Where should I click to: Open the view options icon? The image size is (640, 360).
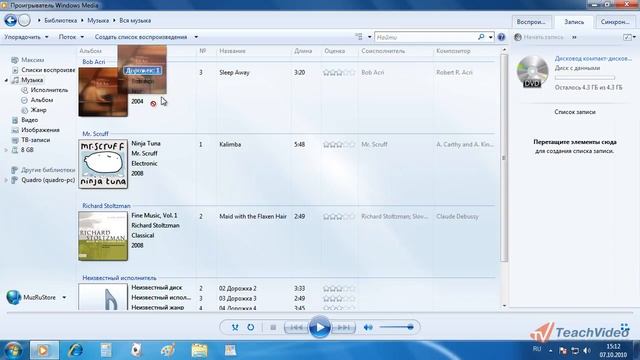point(359,37)
